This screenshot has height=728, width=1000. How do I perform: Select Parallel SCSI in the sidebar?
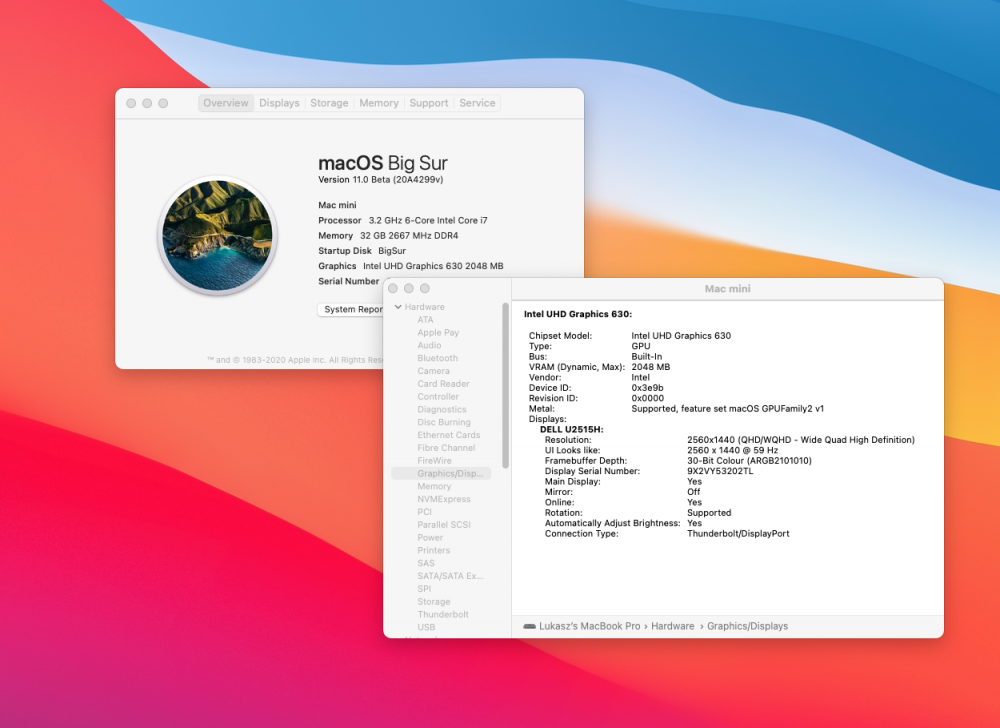(444, 524)
